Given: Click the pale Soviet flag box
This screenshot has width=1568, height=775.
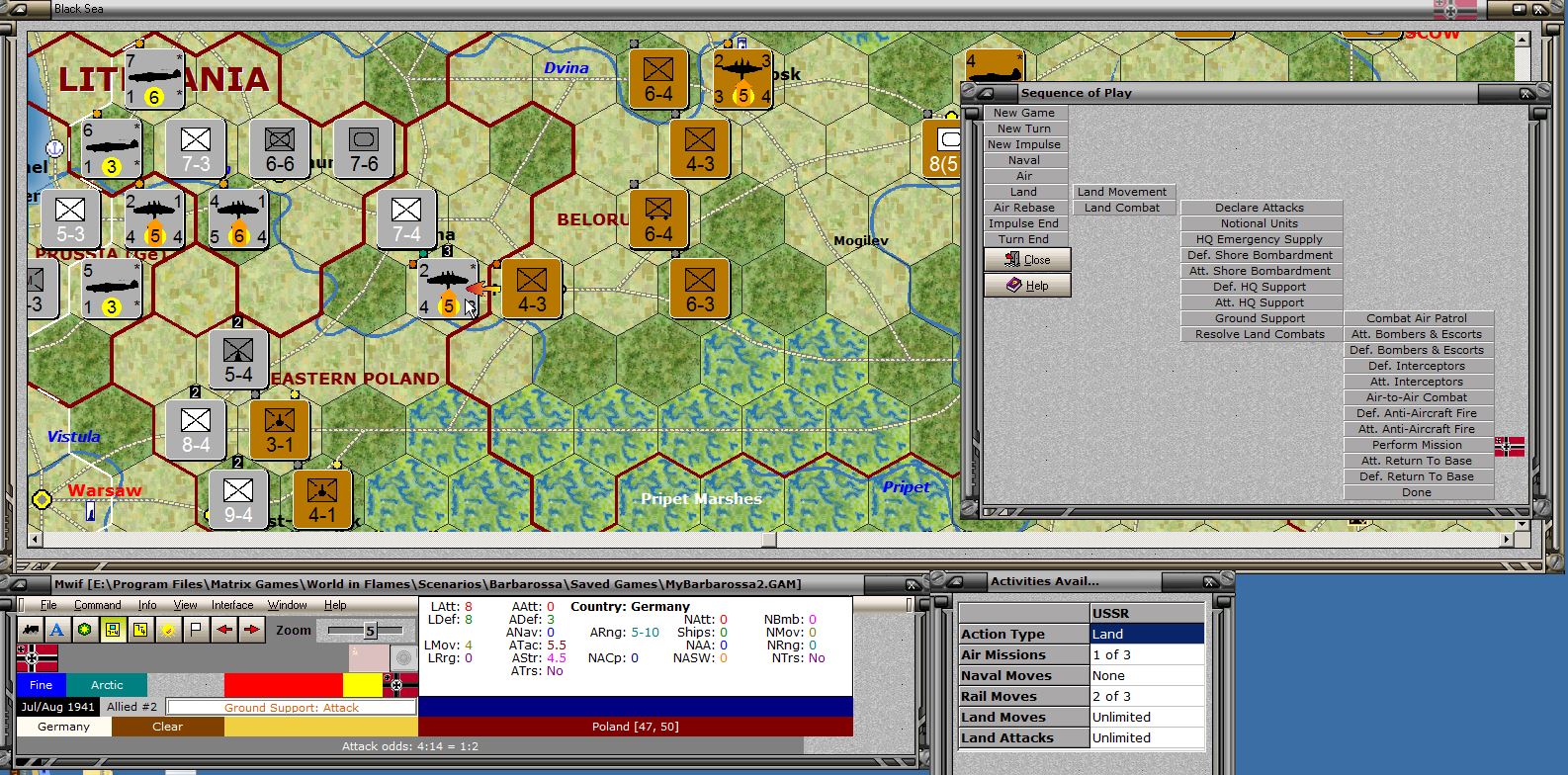Looking at the screenshot, I should tap(368, 658).
